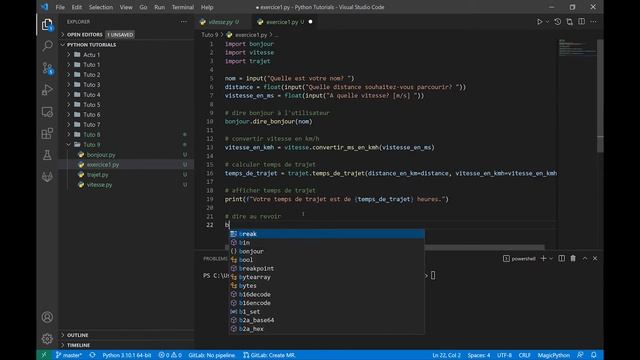Change MagicPython language mode
Image resolution: width=640 pixels, height=360 pixels.
(553, 355)
